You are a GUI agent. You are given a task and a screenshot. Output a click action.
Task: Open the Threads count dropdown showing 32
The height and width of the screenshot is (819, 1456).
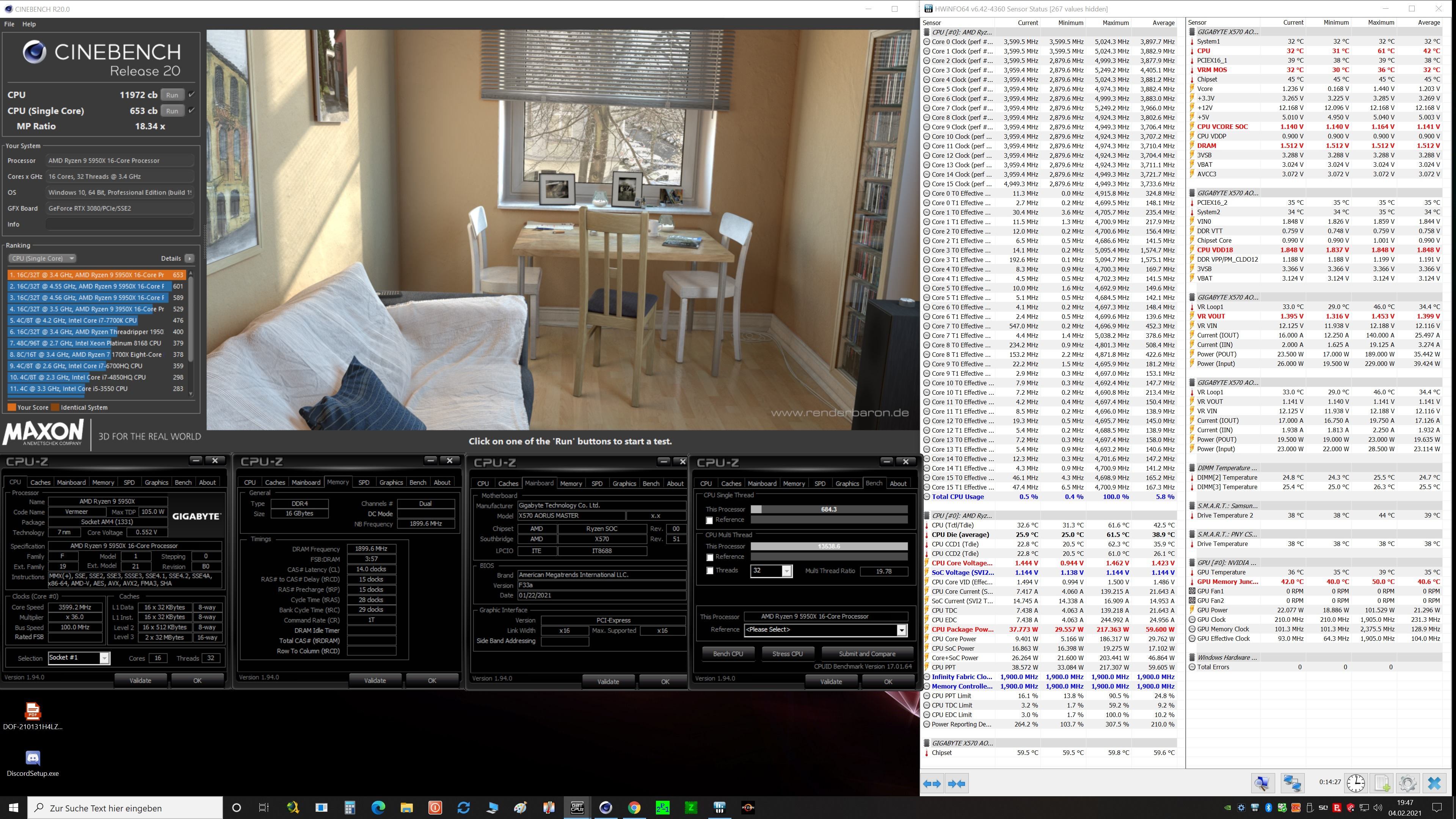click(771, 571)
